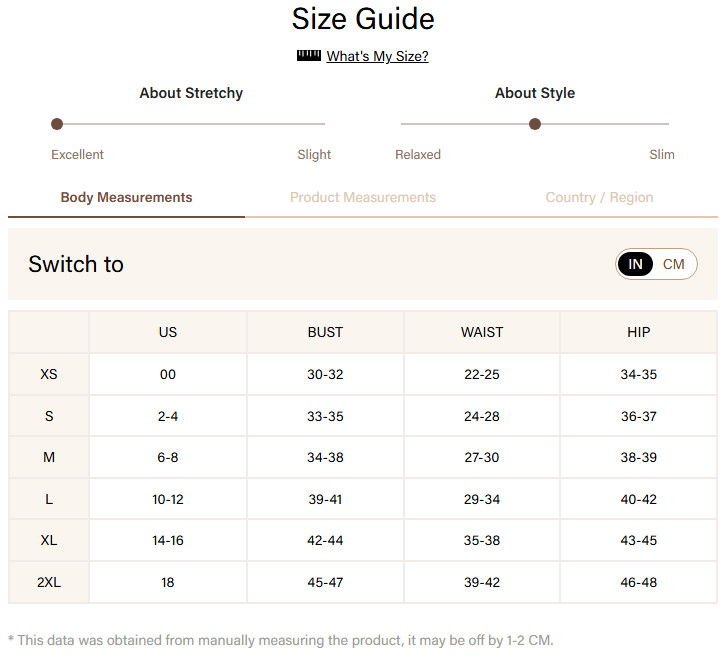Click the US size 2-4 cell
The image size is (721, 663).
pos(168,416)
